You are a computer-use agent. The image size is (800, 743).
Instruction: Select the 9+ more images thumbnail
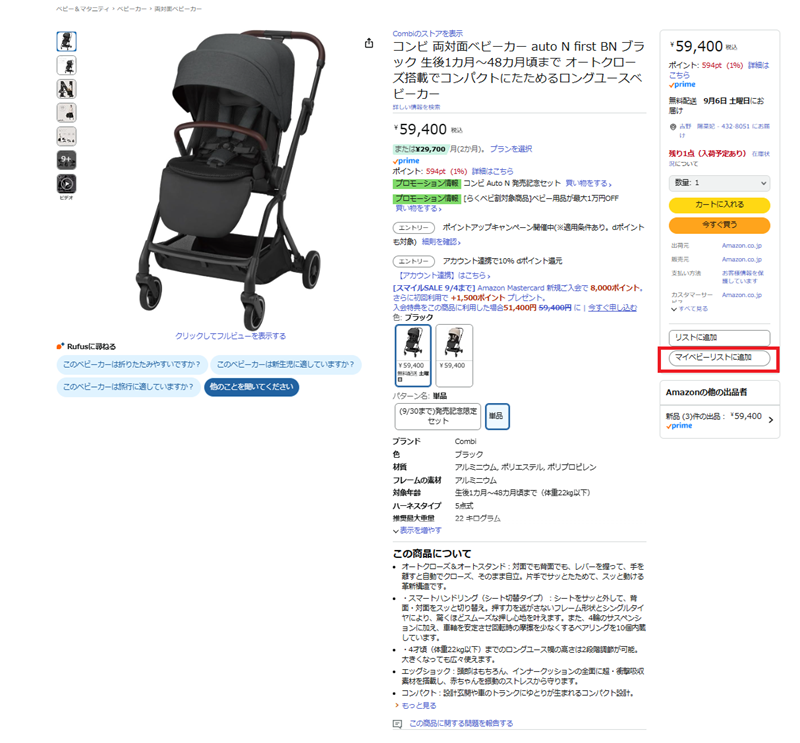point(66,160)
